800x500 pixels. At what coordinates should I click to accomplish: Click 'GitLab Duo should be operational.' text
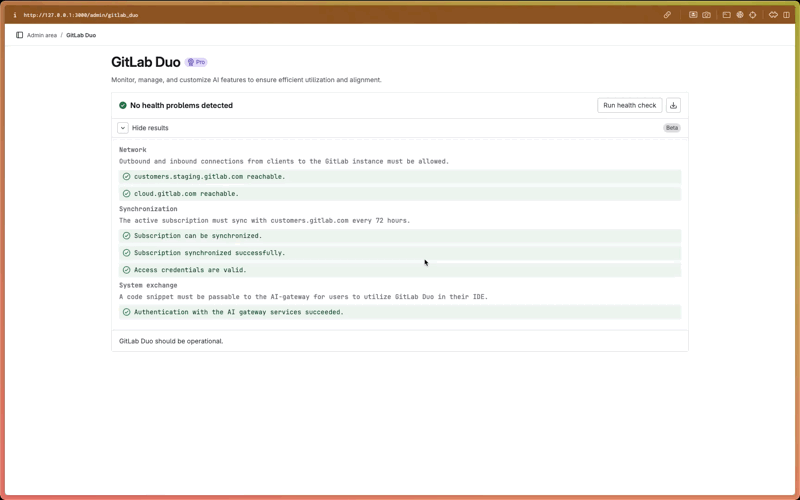171,341
